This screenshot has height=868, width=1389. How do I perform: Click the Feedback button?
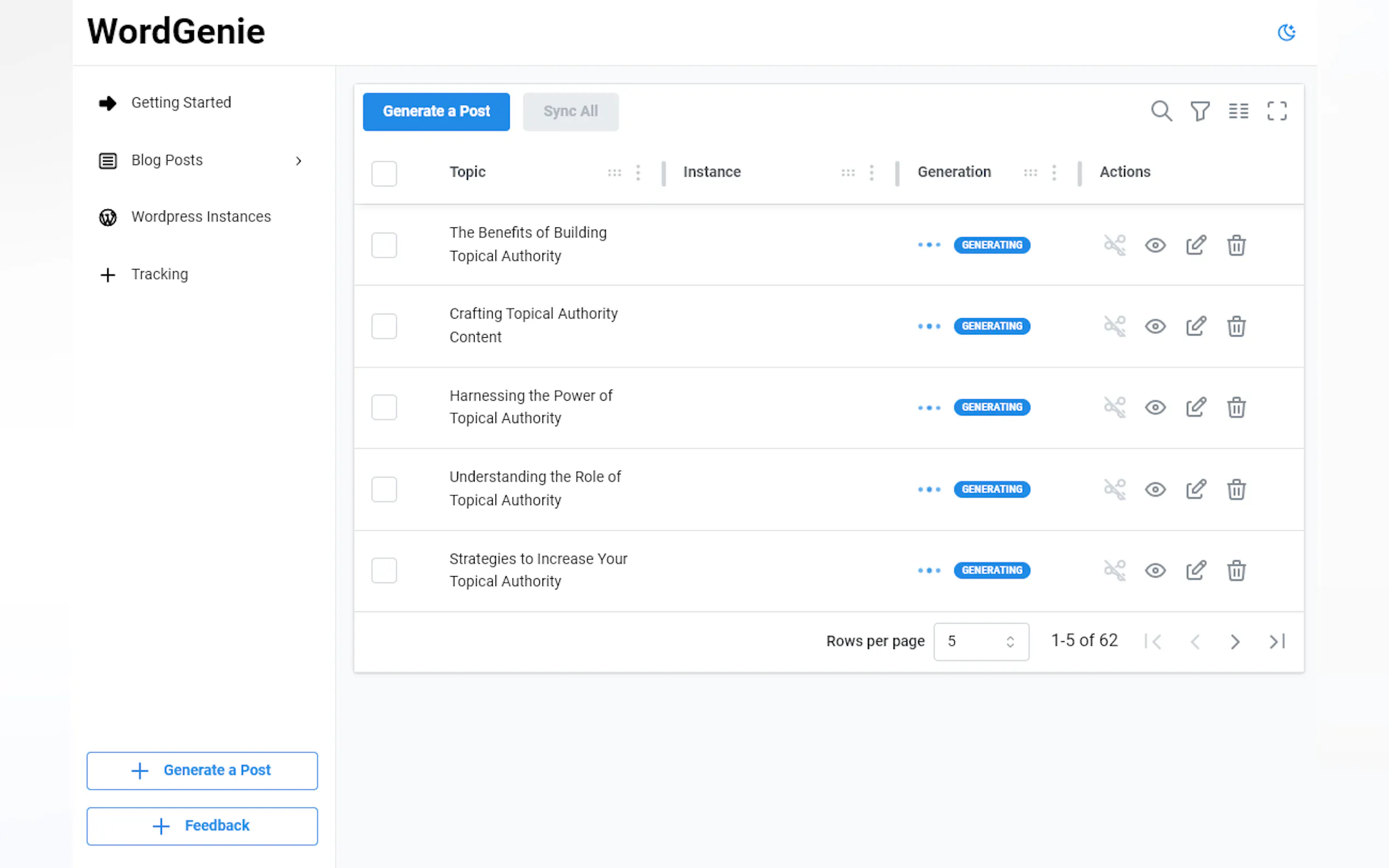click(x=202, y=825)
